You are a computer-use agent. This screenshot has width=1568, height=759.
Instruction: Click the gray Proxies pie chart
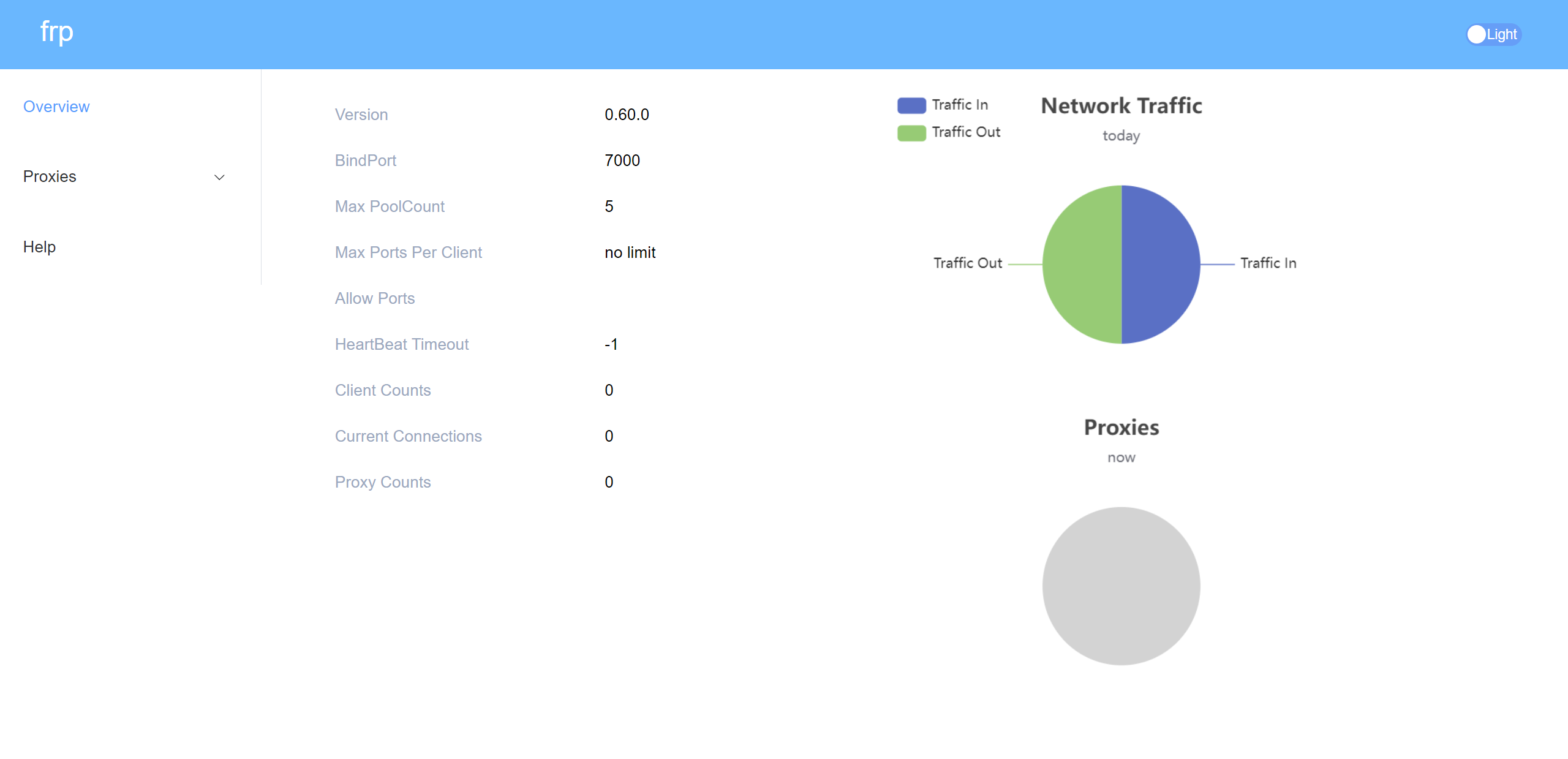1121,586
